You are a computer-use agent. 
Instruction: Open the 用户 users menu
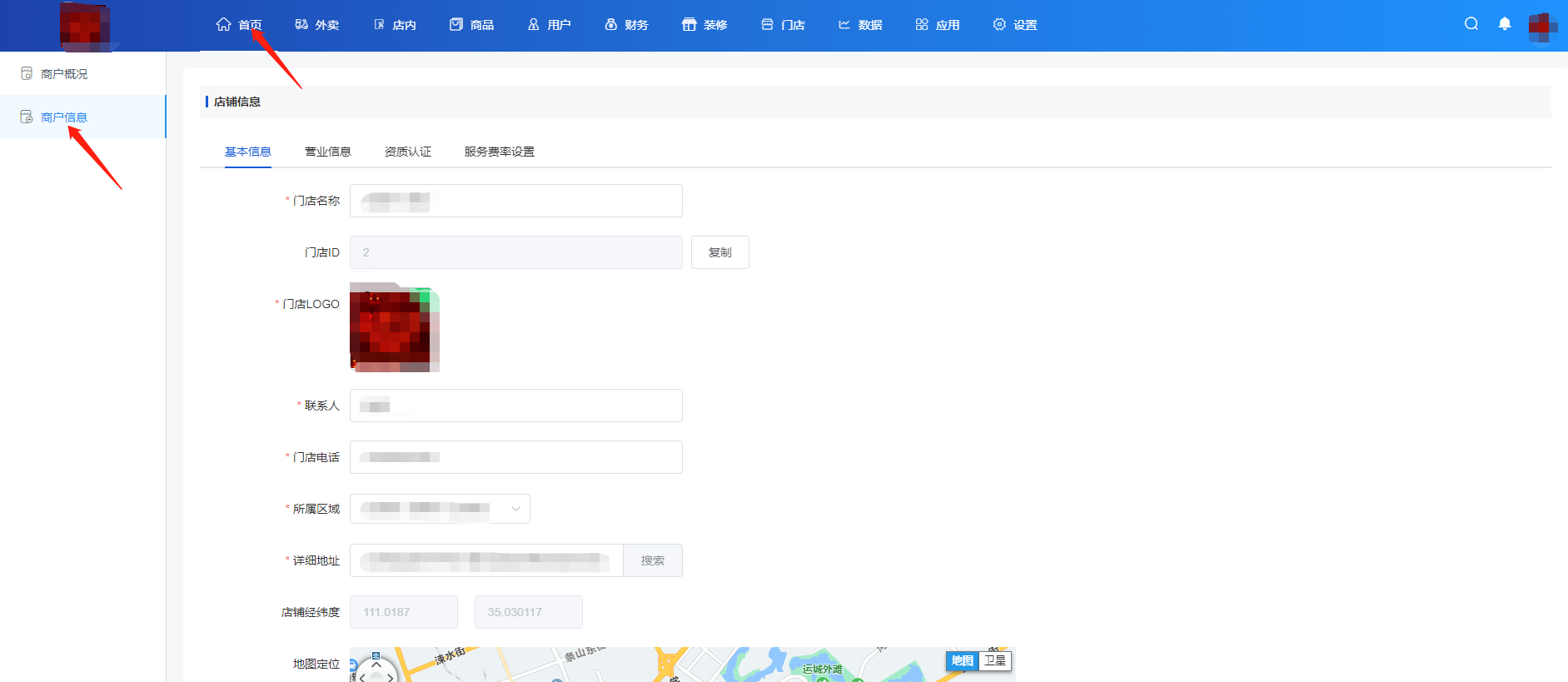549,25
